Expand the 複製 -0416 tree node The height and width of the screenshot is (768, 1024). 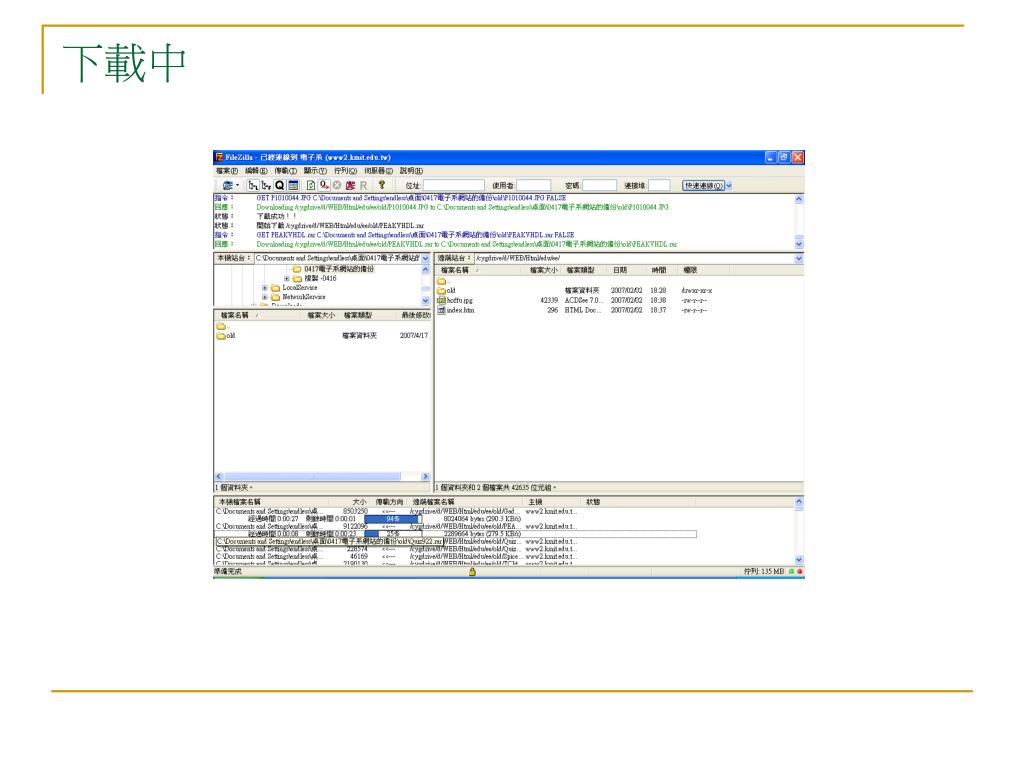point(287,279)
